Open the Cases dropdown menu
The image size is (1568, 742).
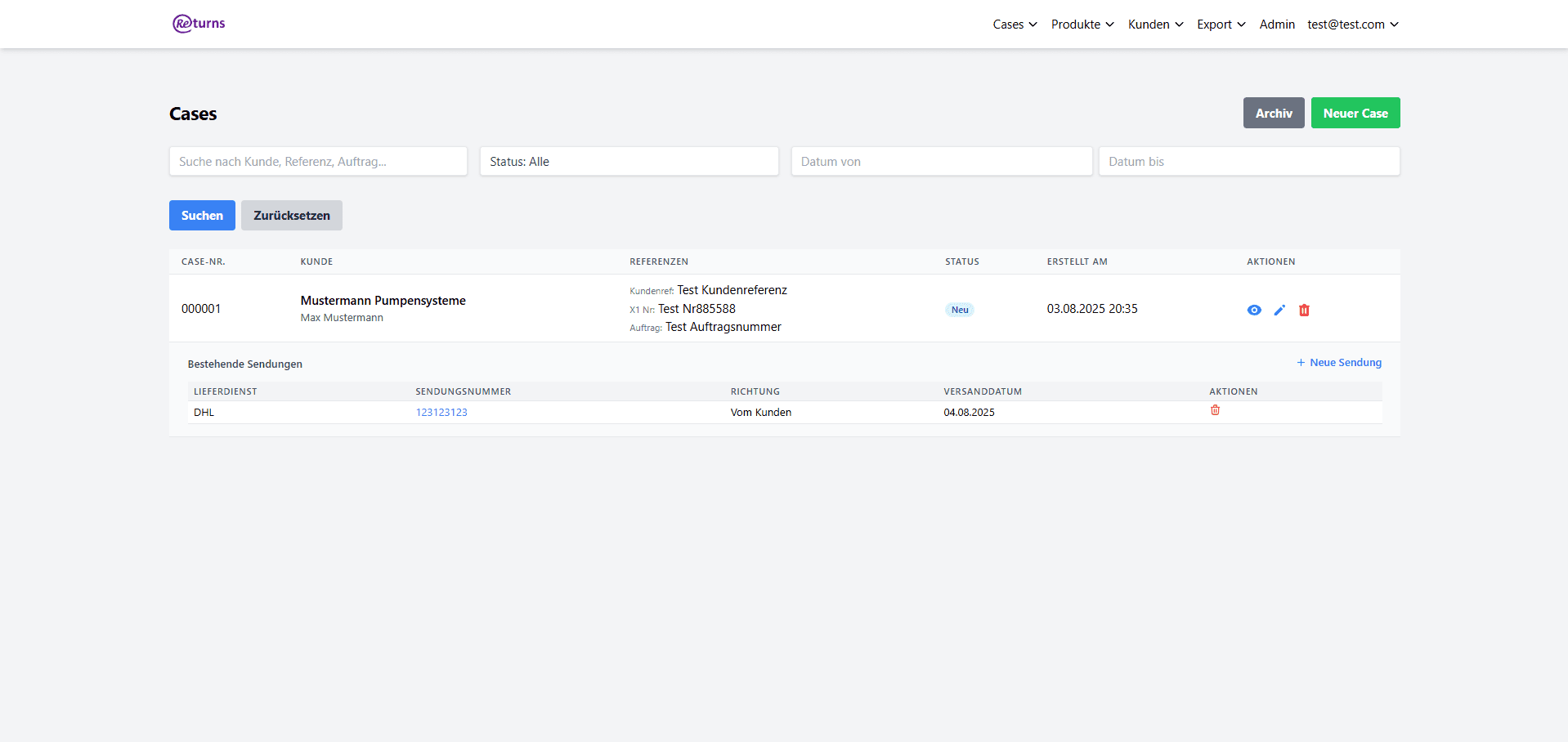coord(1015,25)
